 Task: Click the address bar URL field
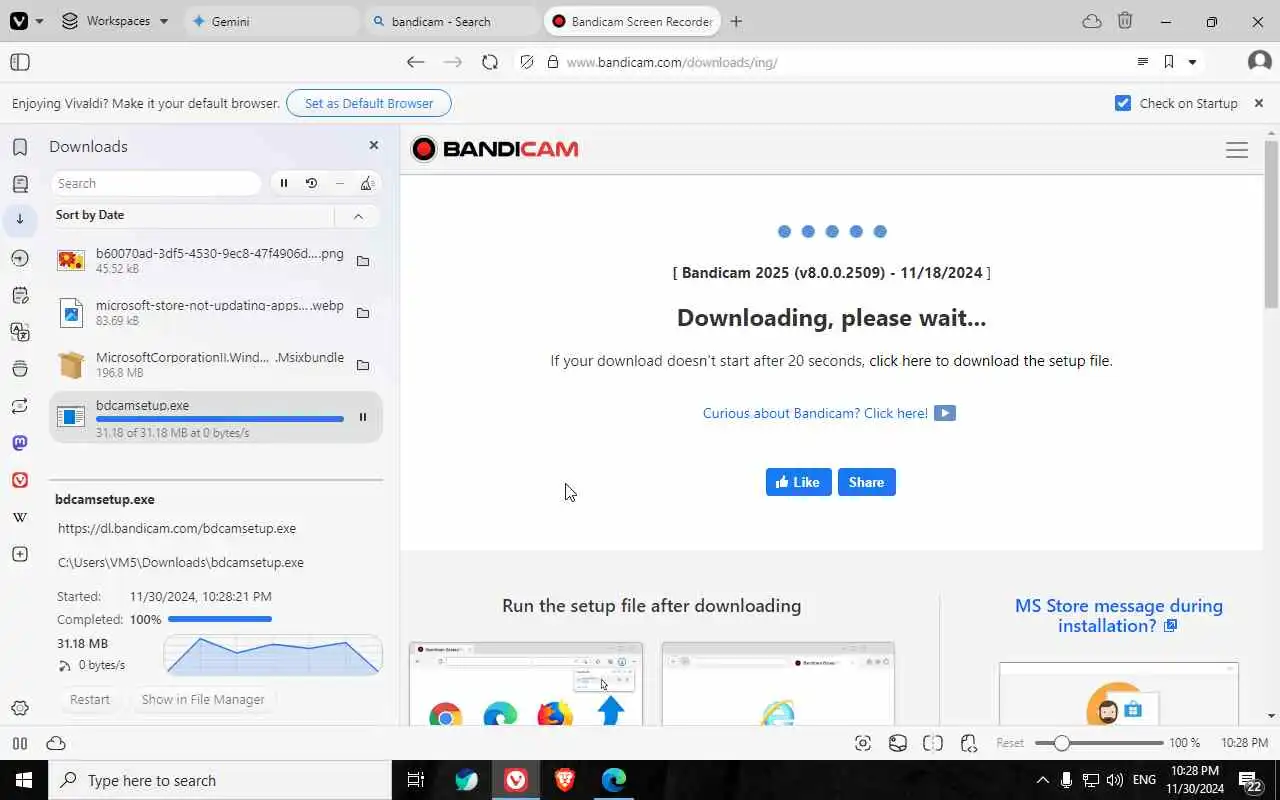click(x=840, y=62)
